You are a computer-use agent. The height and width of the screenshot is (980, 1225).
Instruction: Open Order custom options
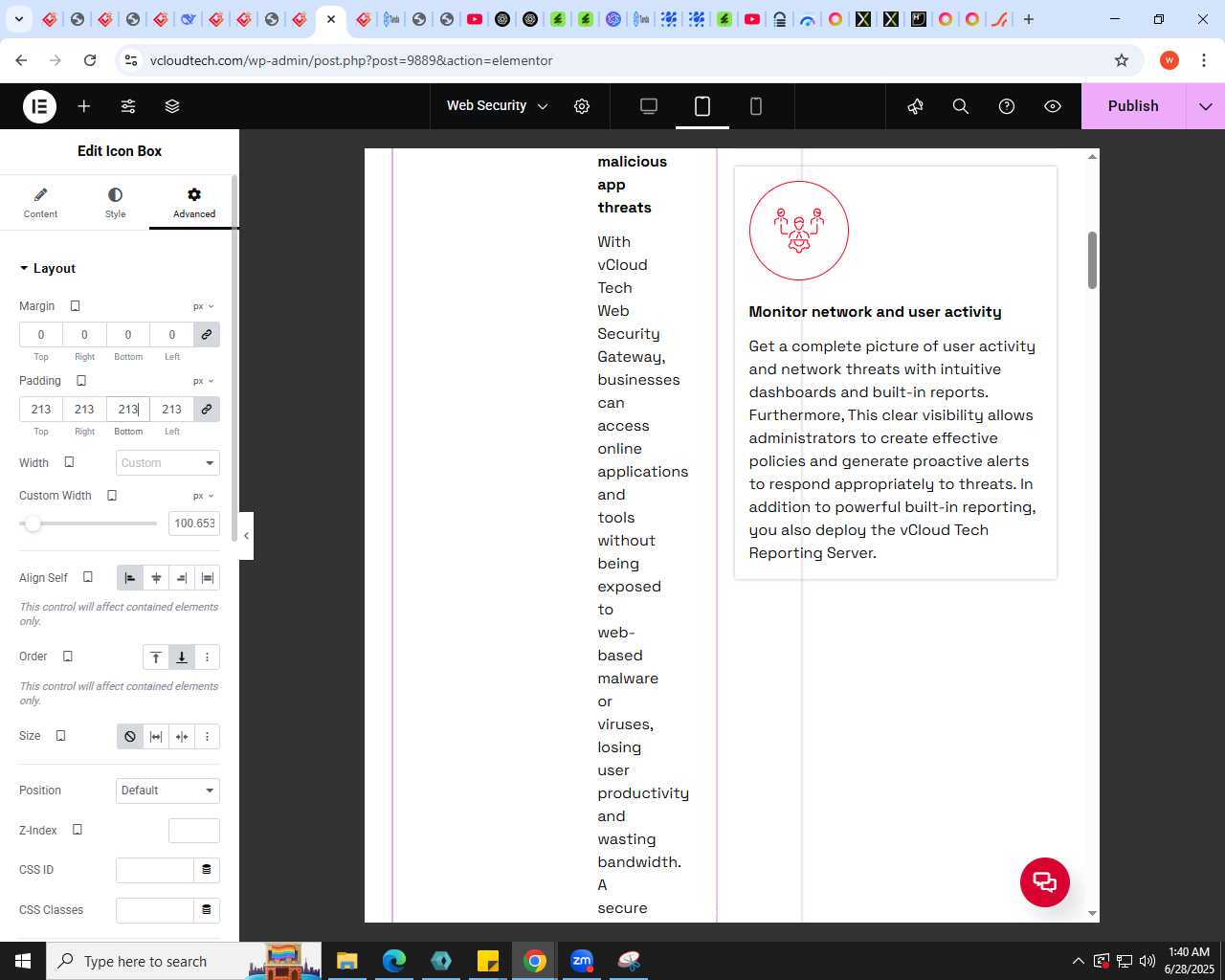click(x=207, y=657)
